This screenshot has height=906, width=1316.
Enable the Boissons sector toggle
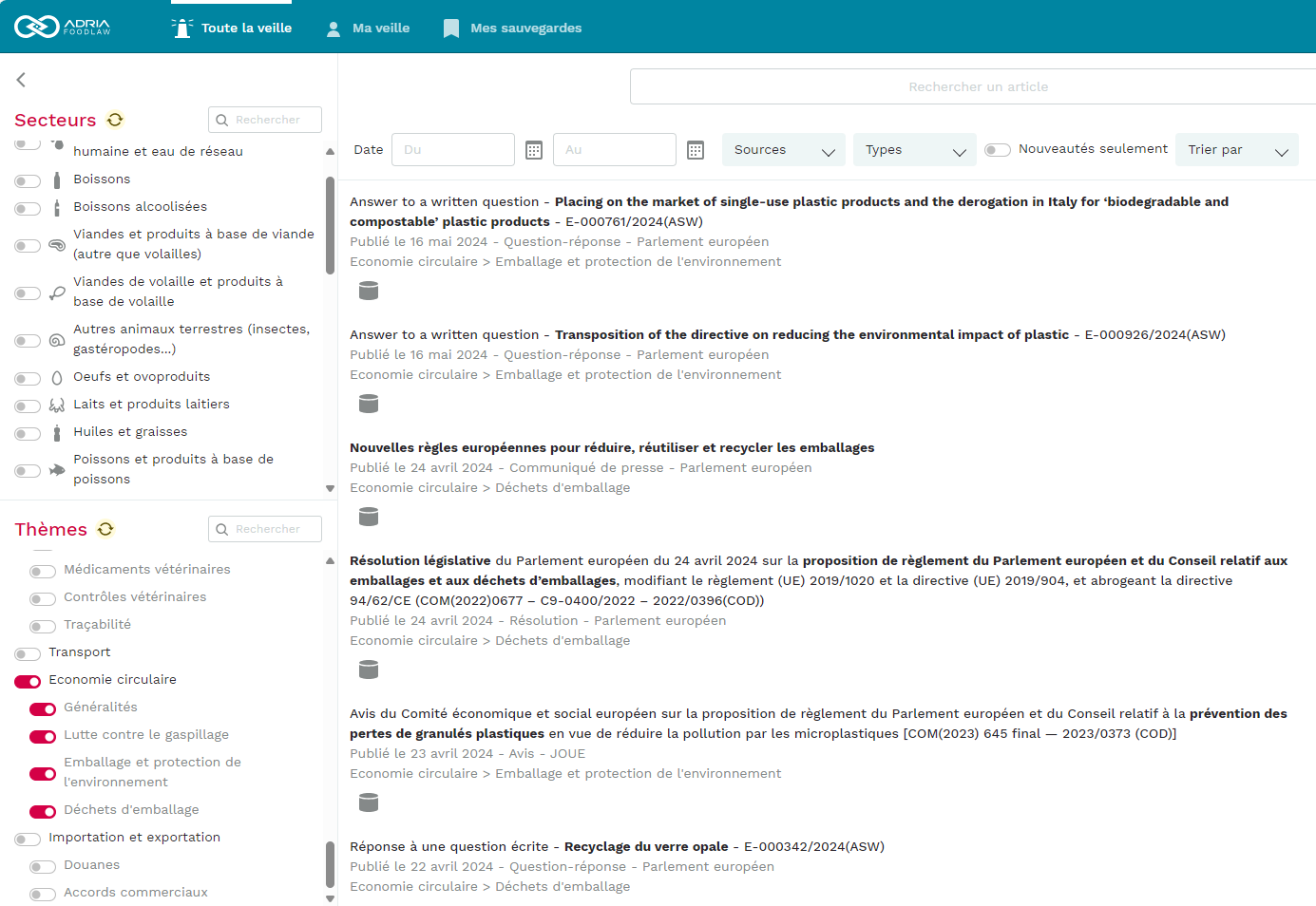[x=28, y=180]
